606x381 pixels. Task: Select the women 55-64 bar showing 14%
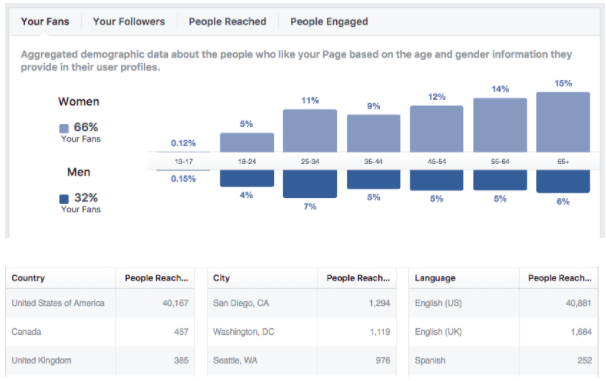pyautogui.click(x=500, y=125)
